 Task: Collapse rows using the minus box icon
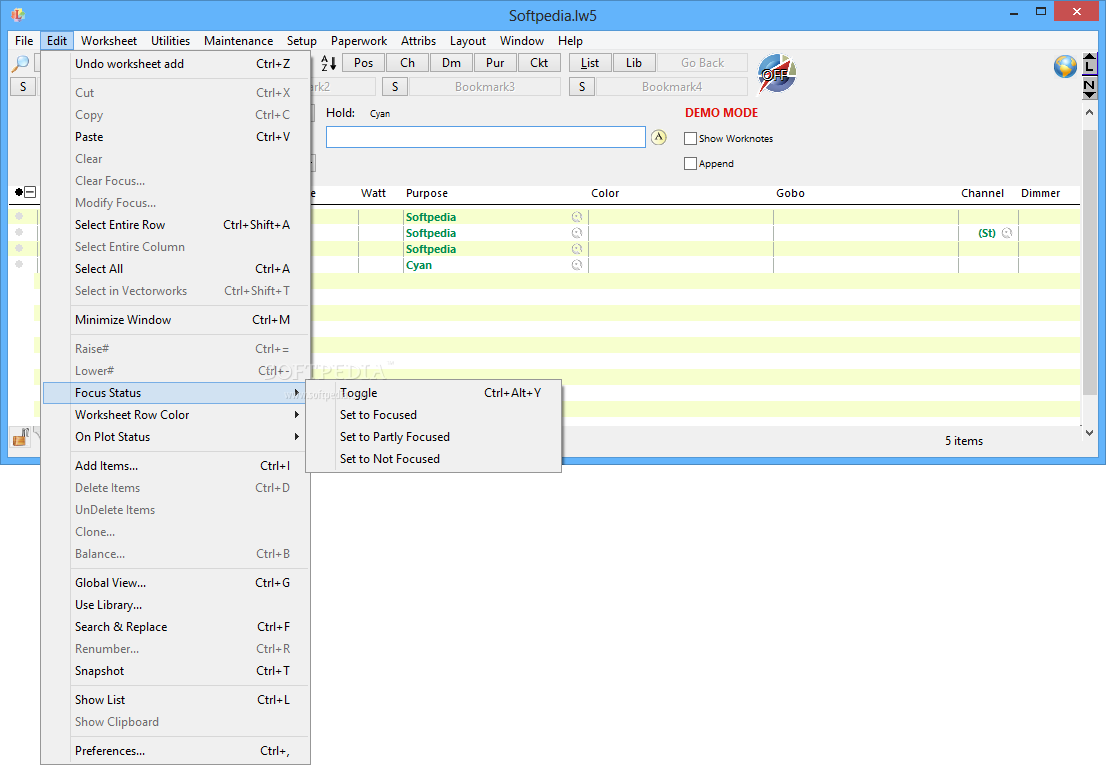pos(30,192)
